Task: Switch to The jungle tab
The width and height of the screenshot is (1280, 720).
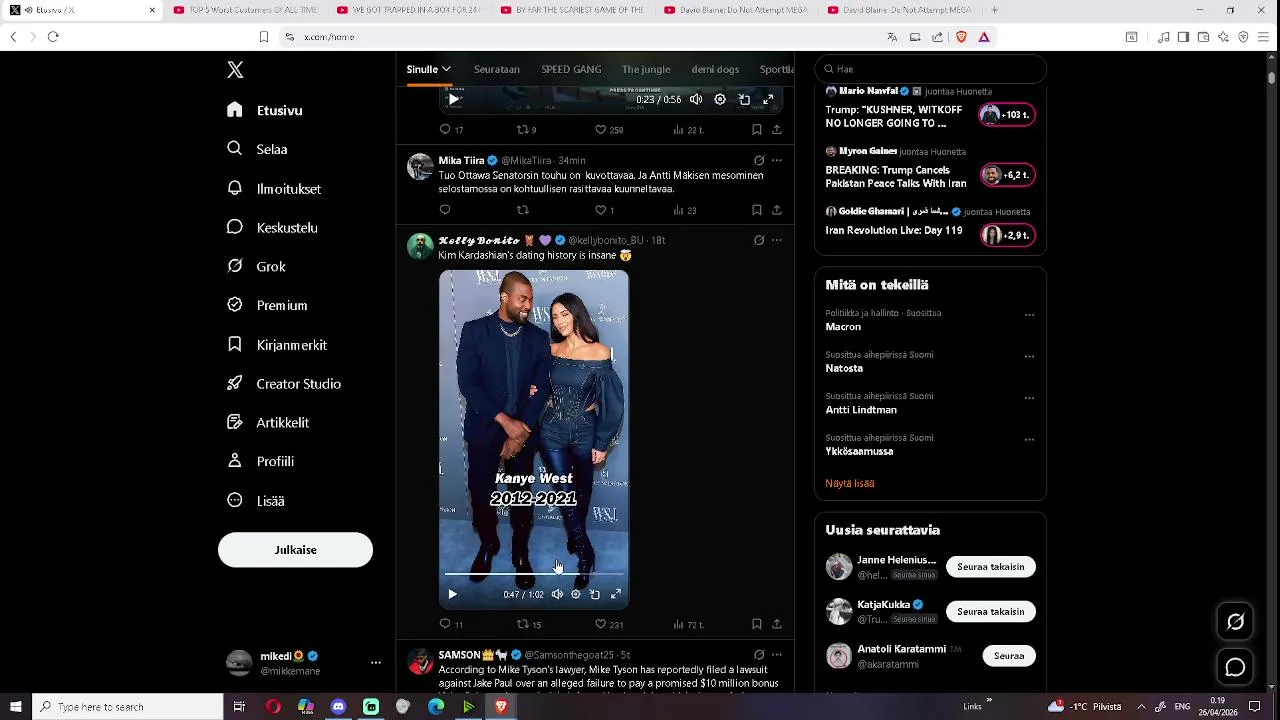Action: 646,69
